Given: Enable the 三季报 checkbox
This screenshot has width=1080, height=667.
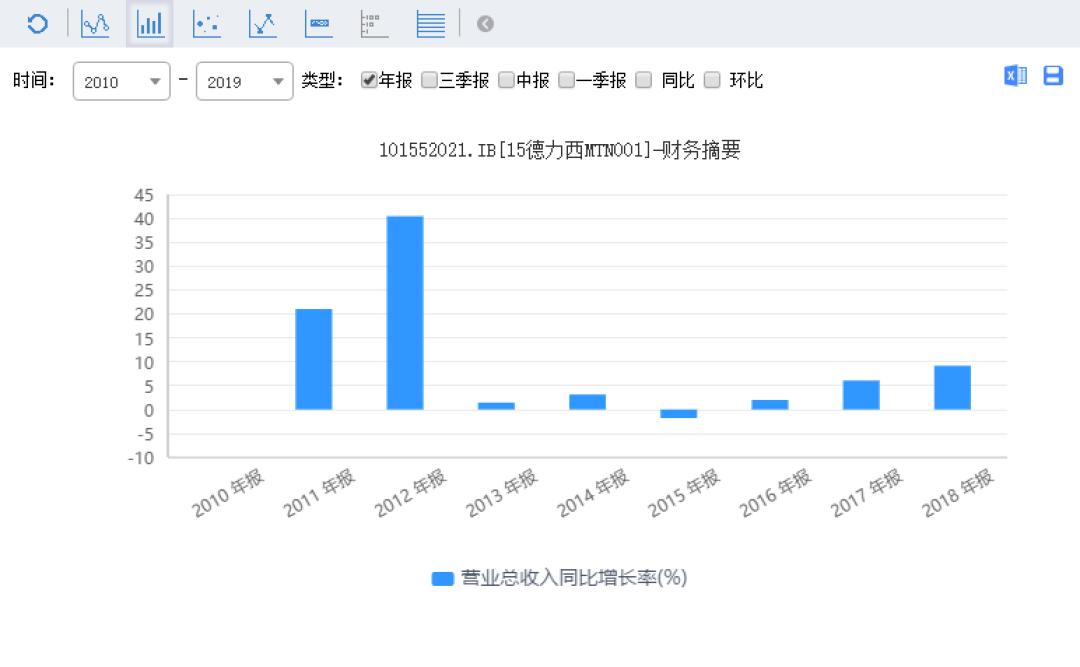Looking at the screenshot, I should (428, 80).
